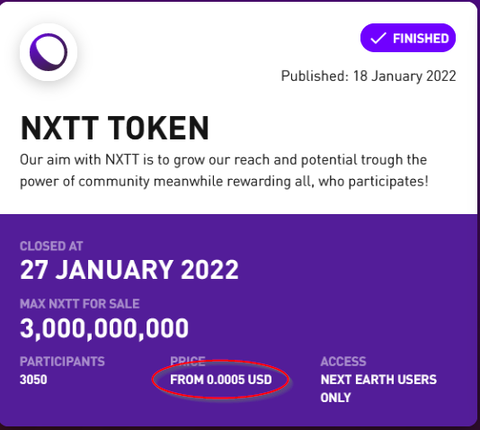Viewport: 480px width, 430px height.
Task: Click the PARTICIPANTS label
Action: [62, 362]
